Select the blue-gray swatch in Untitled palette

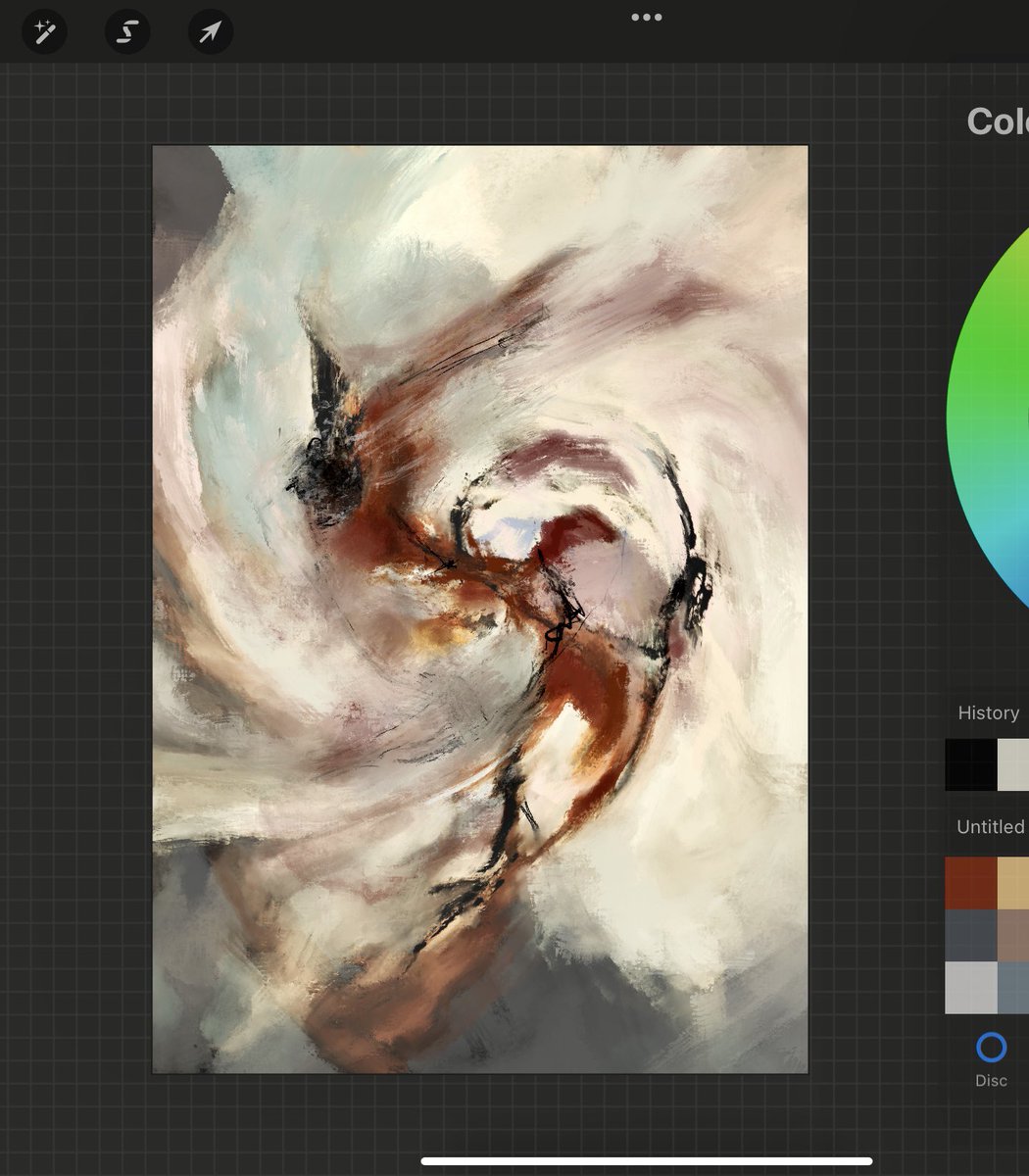pos(1014,988)
